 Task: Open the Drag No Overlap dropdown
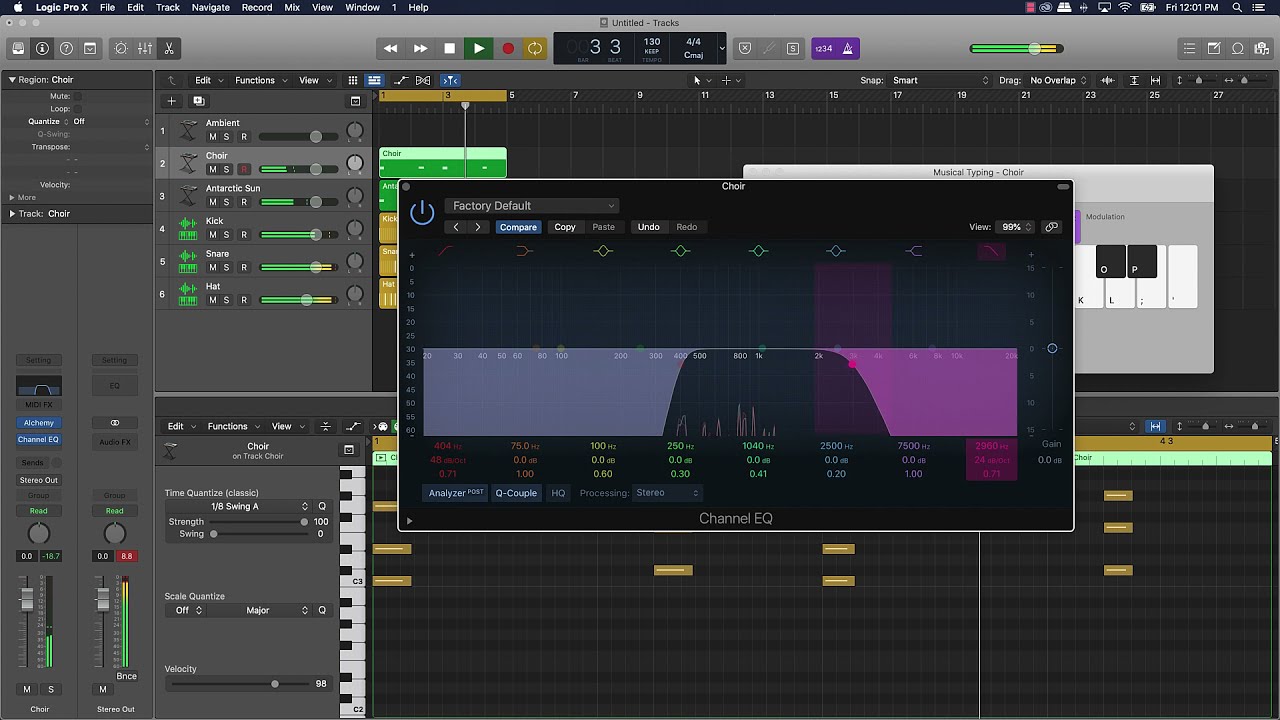click(1059, 80)
